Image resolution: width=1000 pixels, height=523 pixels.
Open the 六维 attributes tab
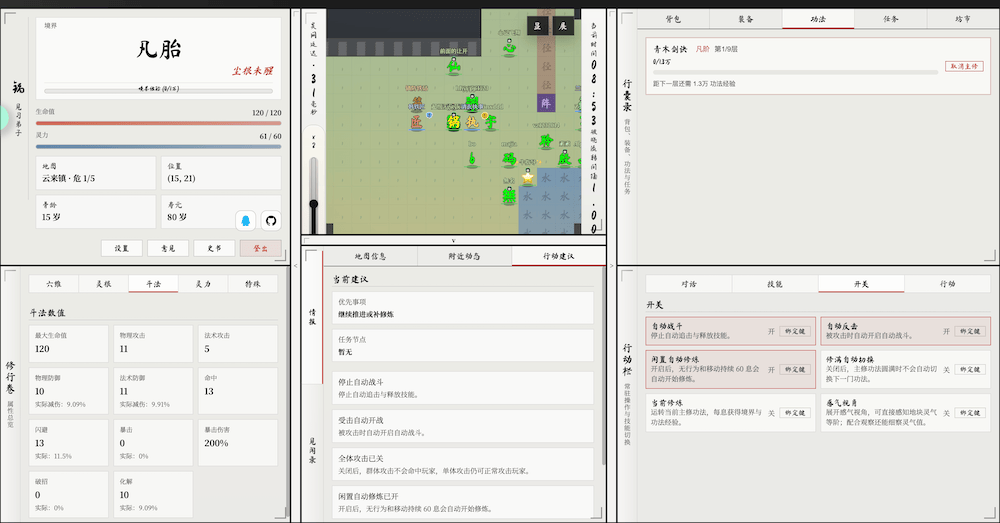(53, 284)
